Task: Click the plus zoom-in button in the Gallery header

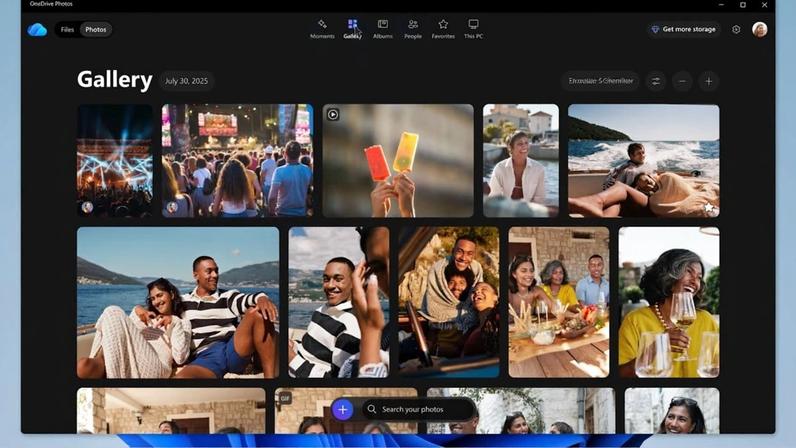Action: (x=709, y=81)
